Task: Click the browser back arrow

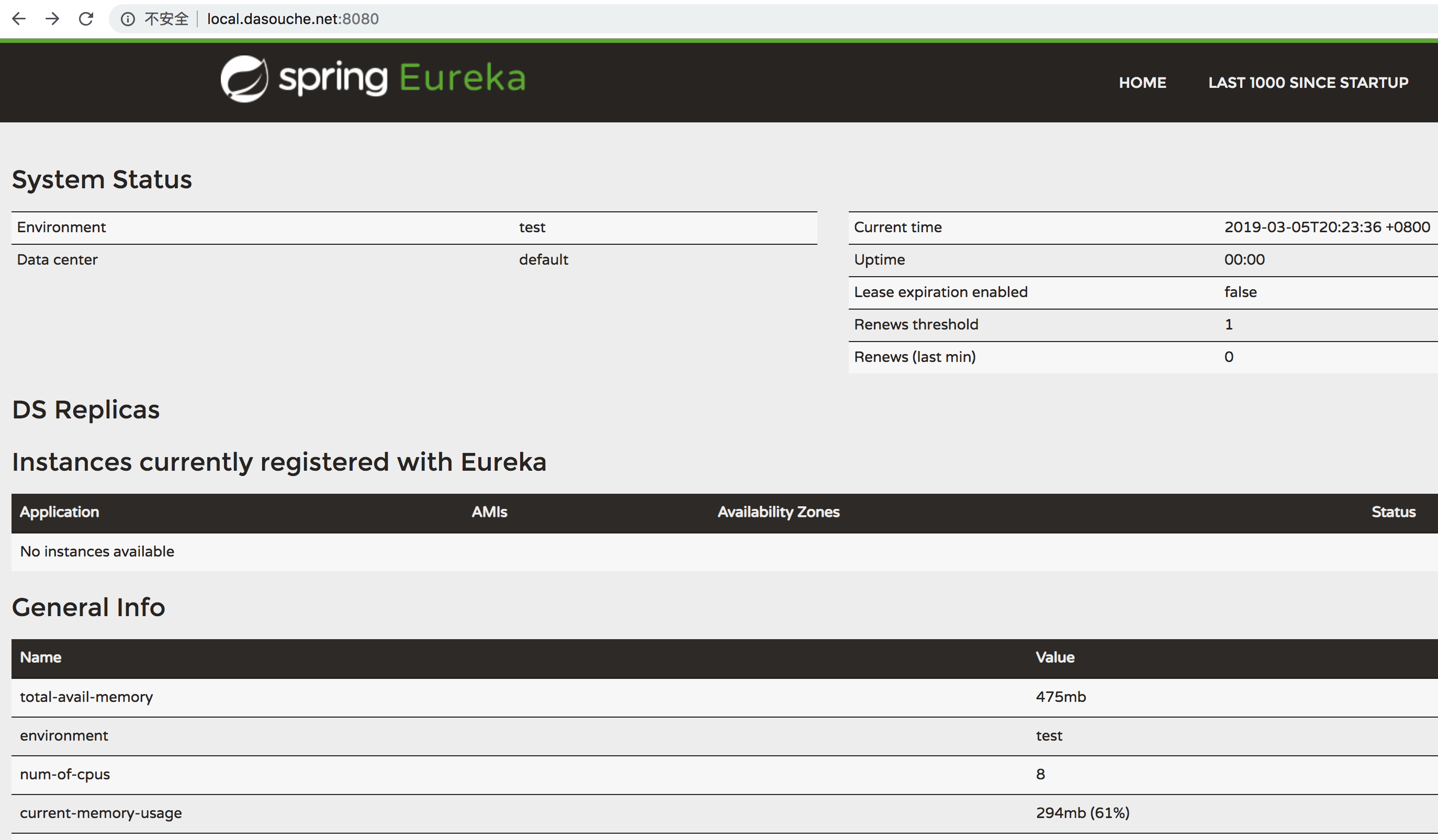Action: tap(19, 19)
